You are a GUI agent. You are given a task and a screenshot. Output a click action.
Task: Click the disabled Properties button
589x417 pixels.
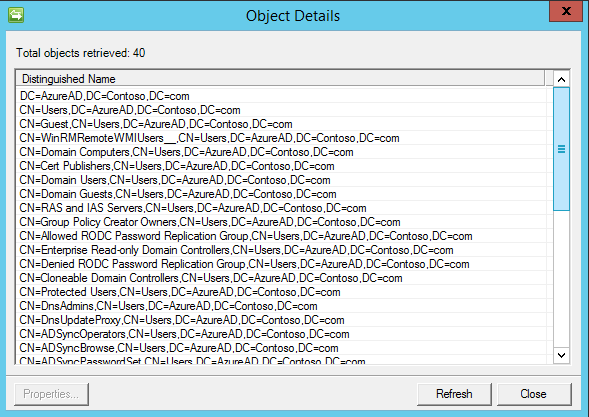(x=51, y=394)
